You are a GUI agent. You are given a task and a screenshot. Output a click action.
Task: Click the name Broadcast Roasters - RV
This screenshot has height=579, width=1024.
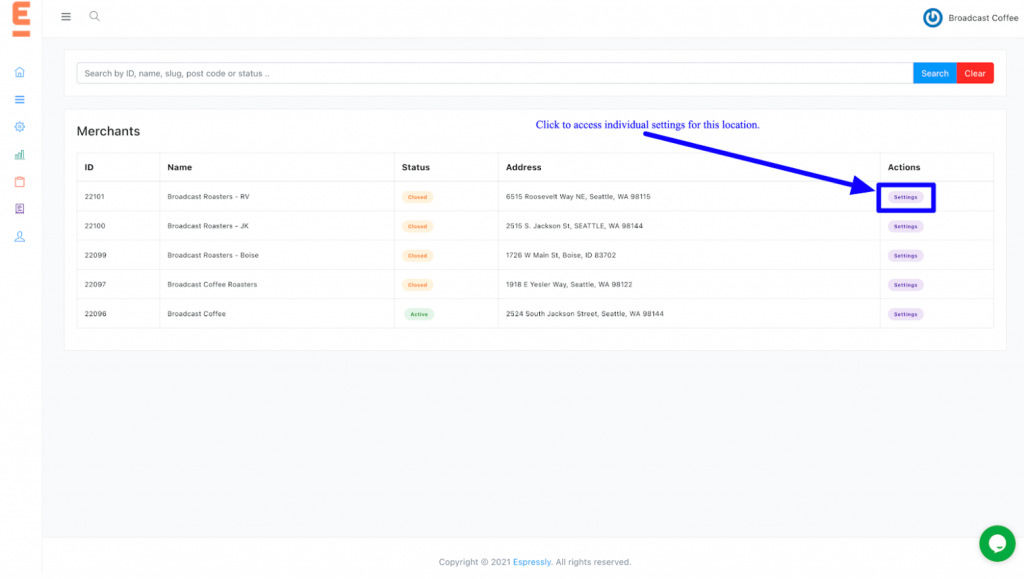[208, 196]
